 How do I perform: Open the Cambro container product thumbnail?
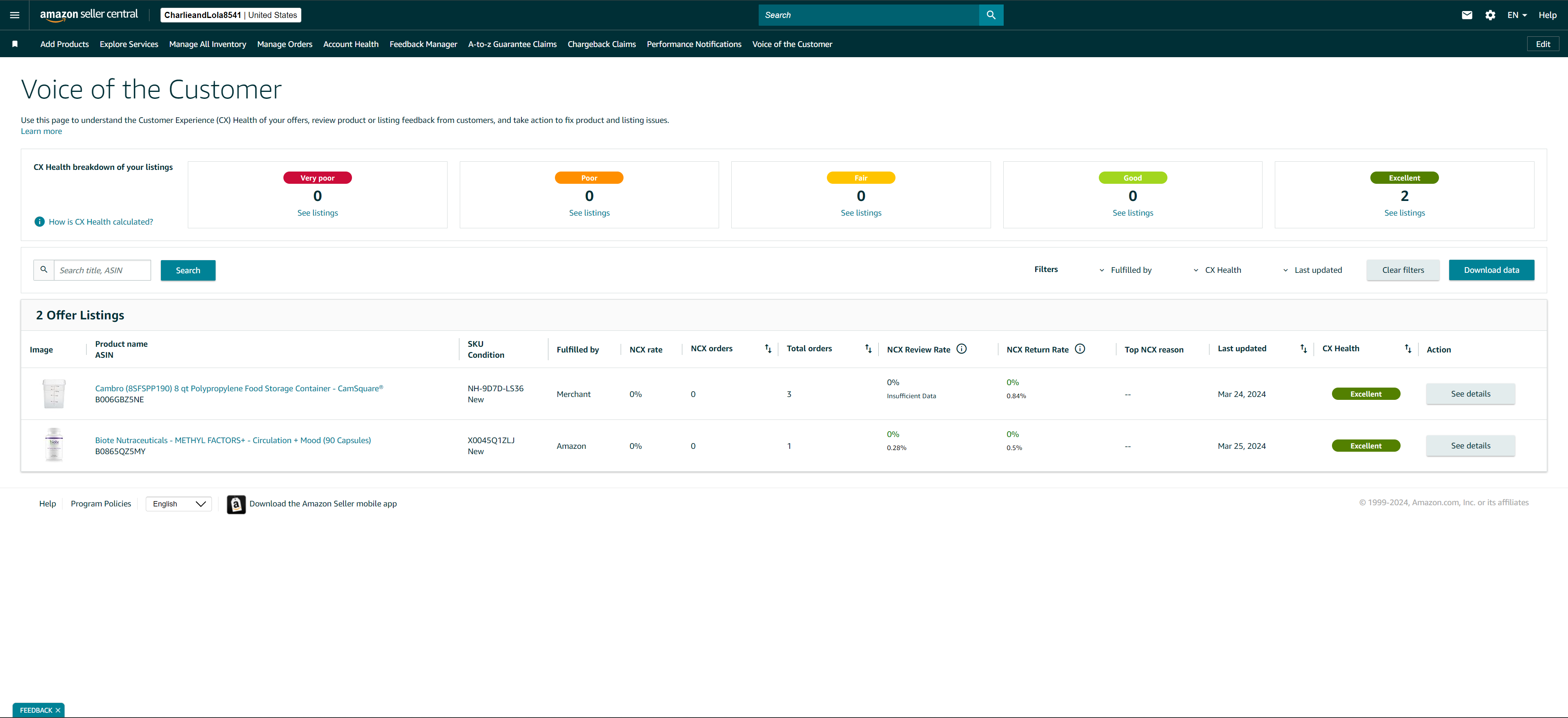pos(54,394)
